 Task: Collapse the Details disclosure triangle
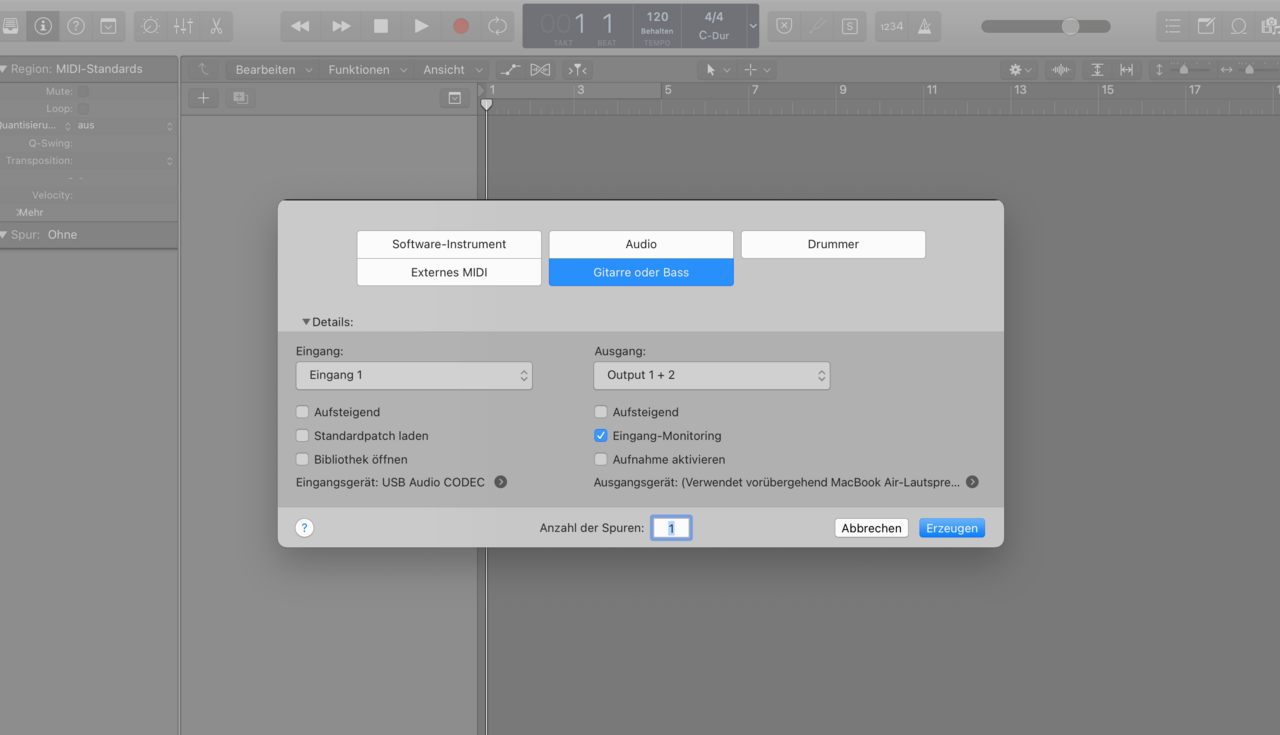306,322
